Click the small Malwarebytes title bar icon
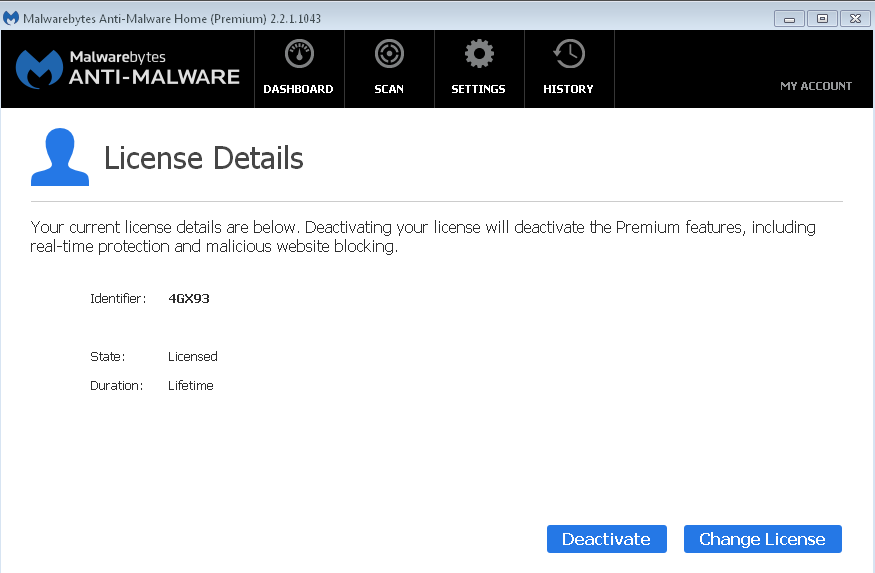This screenshot has height=573, width=875. (x=11, y=18)
